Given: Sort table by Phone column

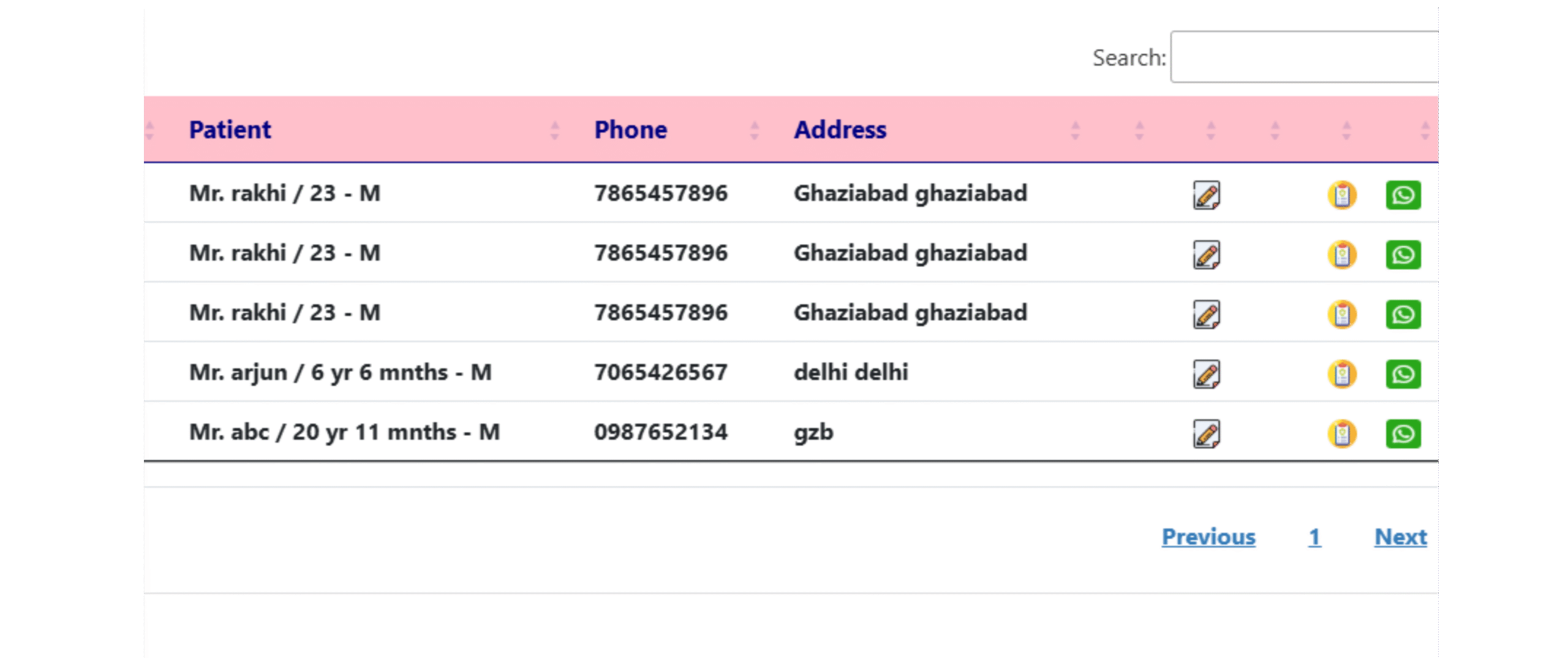Looking at the screenshot, I should tap(630, 130).
